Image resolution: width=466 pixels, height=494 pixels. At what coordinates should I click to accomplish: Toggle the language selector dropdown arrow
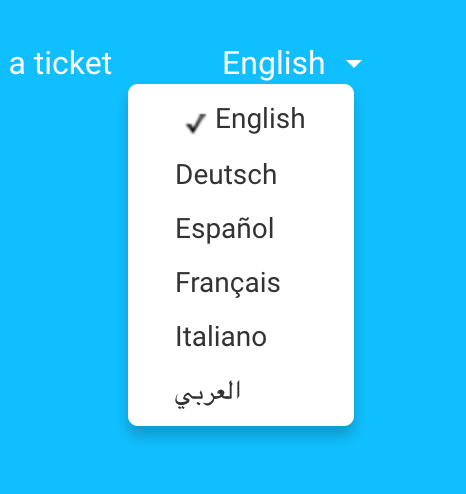pos(354,63)
